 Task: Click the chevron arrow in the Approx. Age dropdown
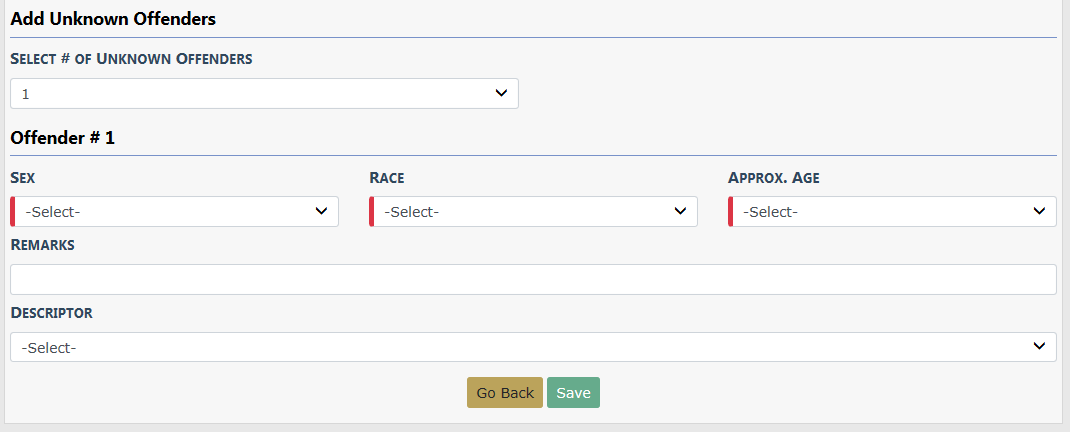pos(1039,211)
